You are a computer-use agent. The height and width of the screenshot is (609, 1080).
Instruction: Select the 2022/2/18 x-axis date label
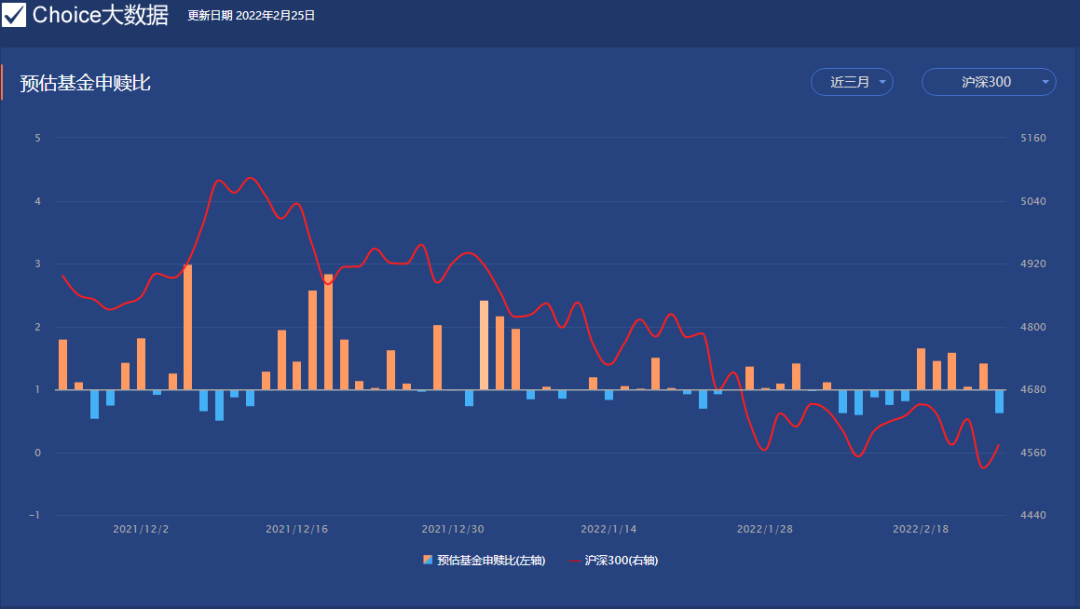[920, 529]
